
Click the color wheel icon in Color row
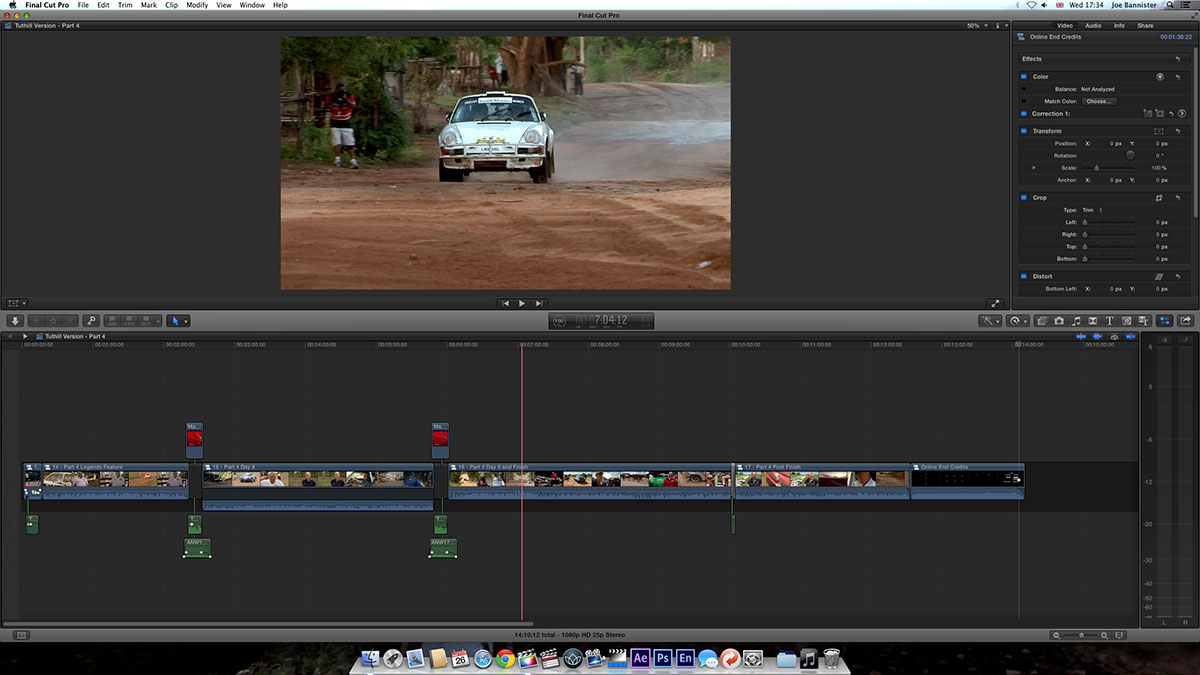[1160, 77]
